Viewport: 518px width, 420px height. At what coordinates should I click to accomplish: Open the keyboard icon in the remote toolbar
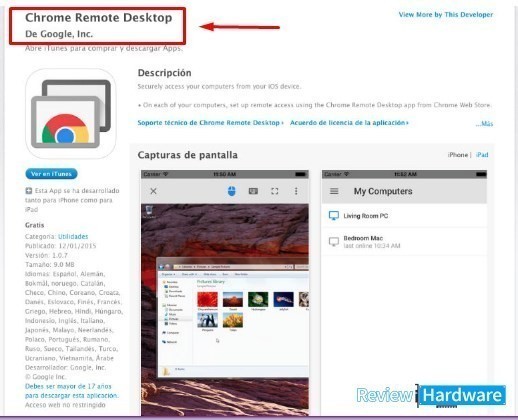click(253, 191)
